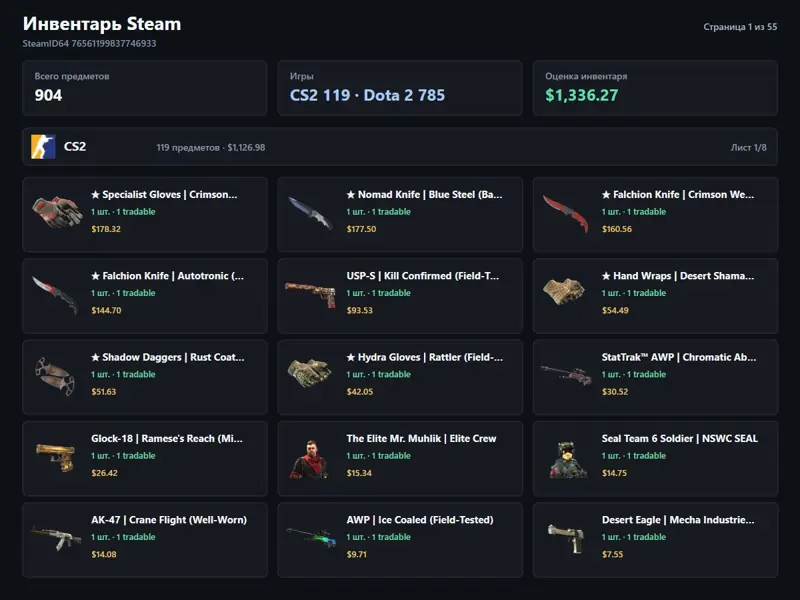
Task: Click the Страница 1 из 55 page indicator
Action: 740,27
